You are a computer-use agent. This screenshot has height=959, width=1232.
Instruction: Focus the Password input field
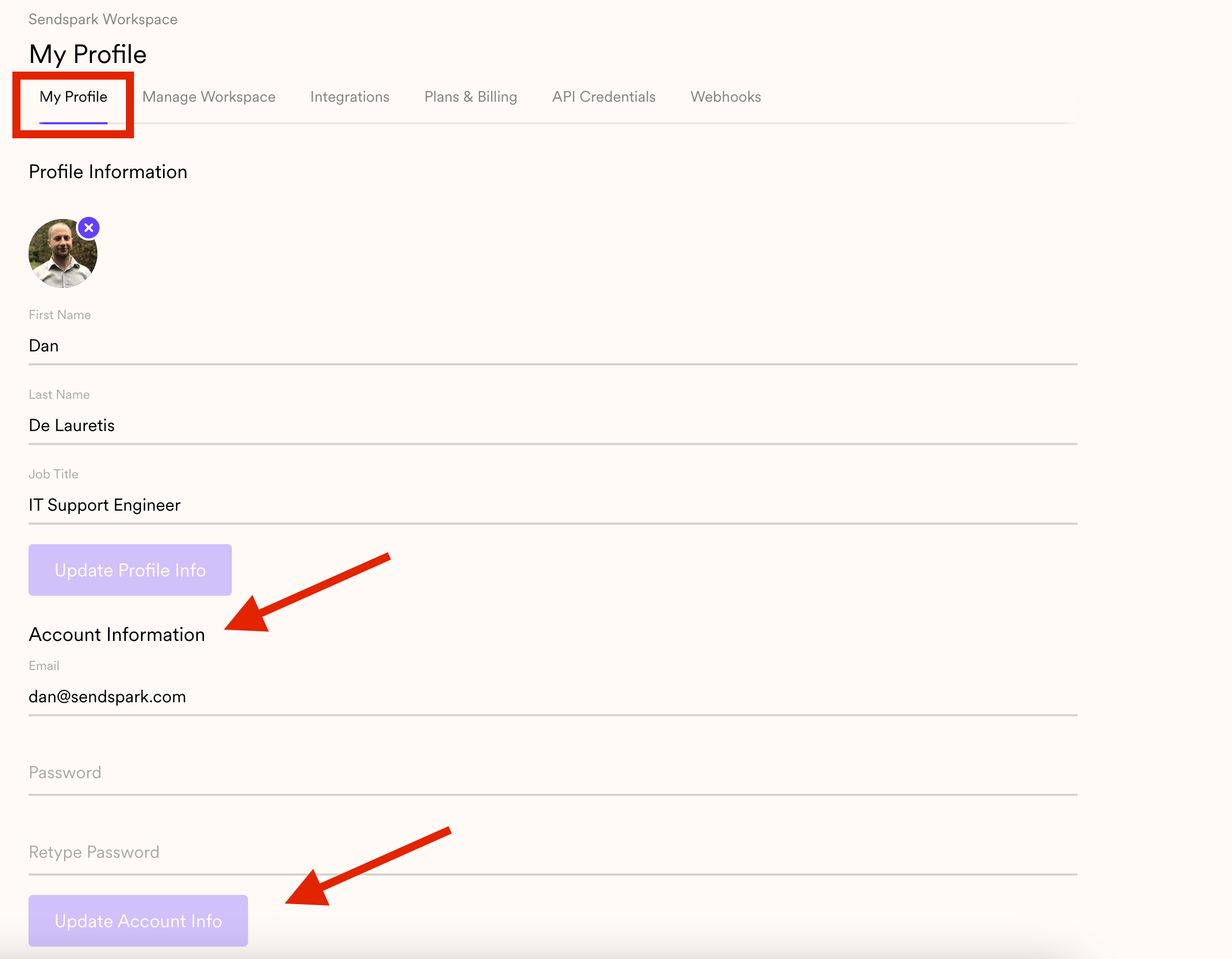(x=553, y=773)
